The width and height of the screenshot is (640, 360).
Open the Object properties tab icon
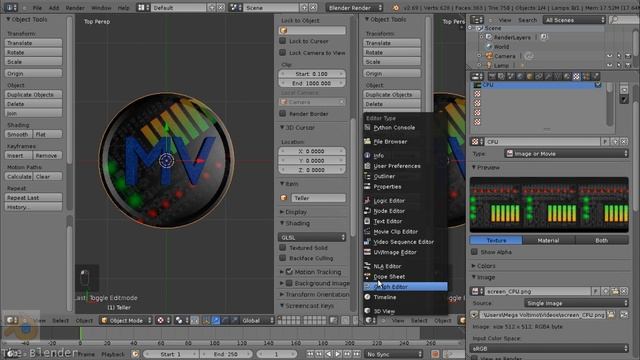click(530, 76)
